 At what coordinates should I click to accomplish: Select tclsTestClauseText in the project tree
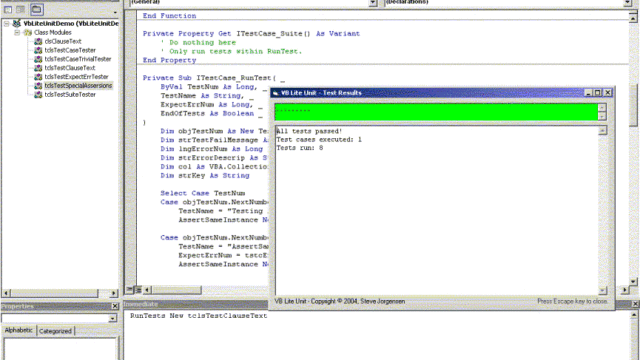click(x=70, y=68)
